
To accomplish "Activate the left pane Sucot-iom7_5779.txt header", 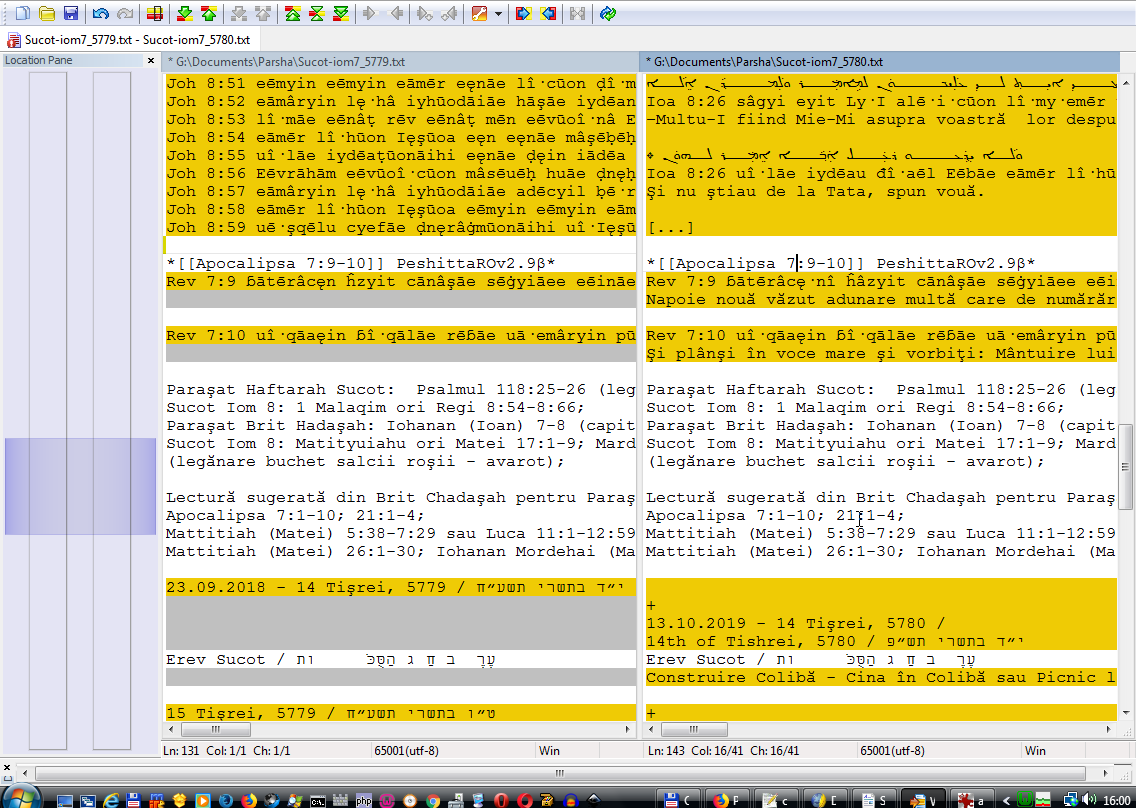I will (400, 62).
